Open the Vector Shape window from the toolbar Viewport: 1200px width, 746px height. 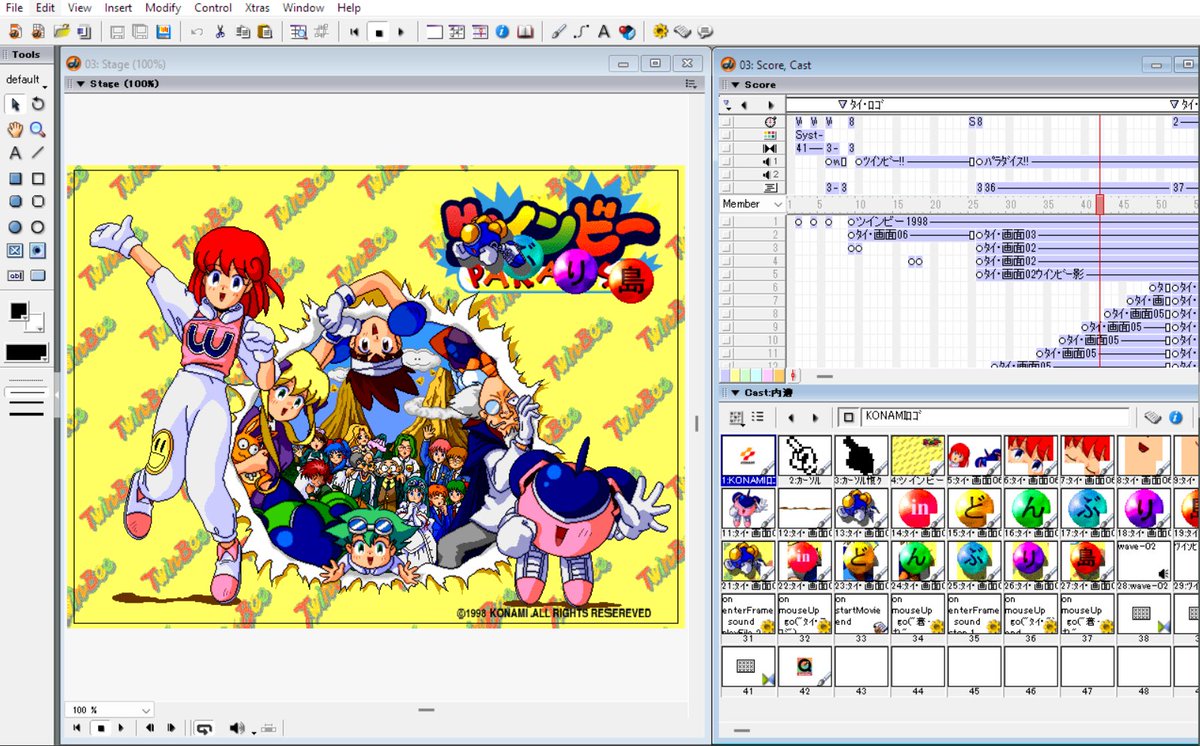click(x=579, y=31)
